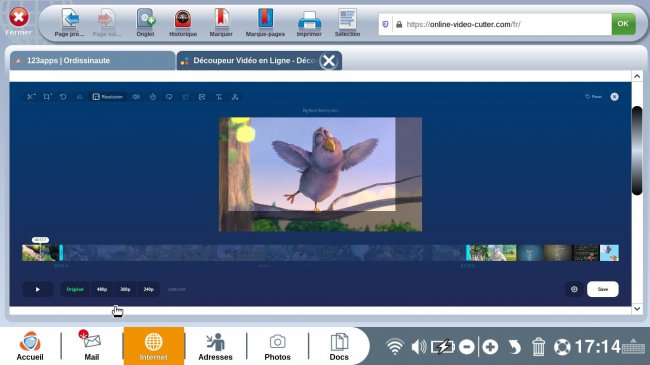Open the volume tool
Image resolution: width=650 pixels, height=365 pixels.
click(x=136, y=97)
